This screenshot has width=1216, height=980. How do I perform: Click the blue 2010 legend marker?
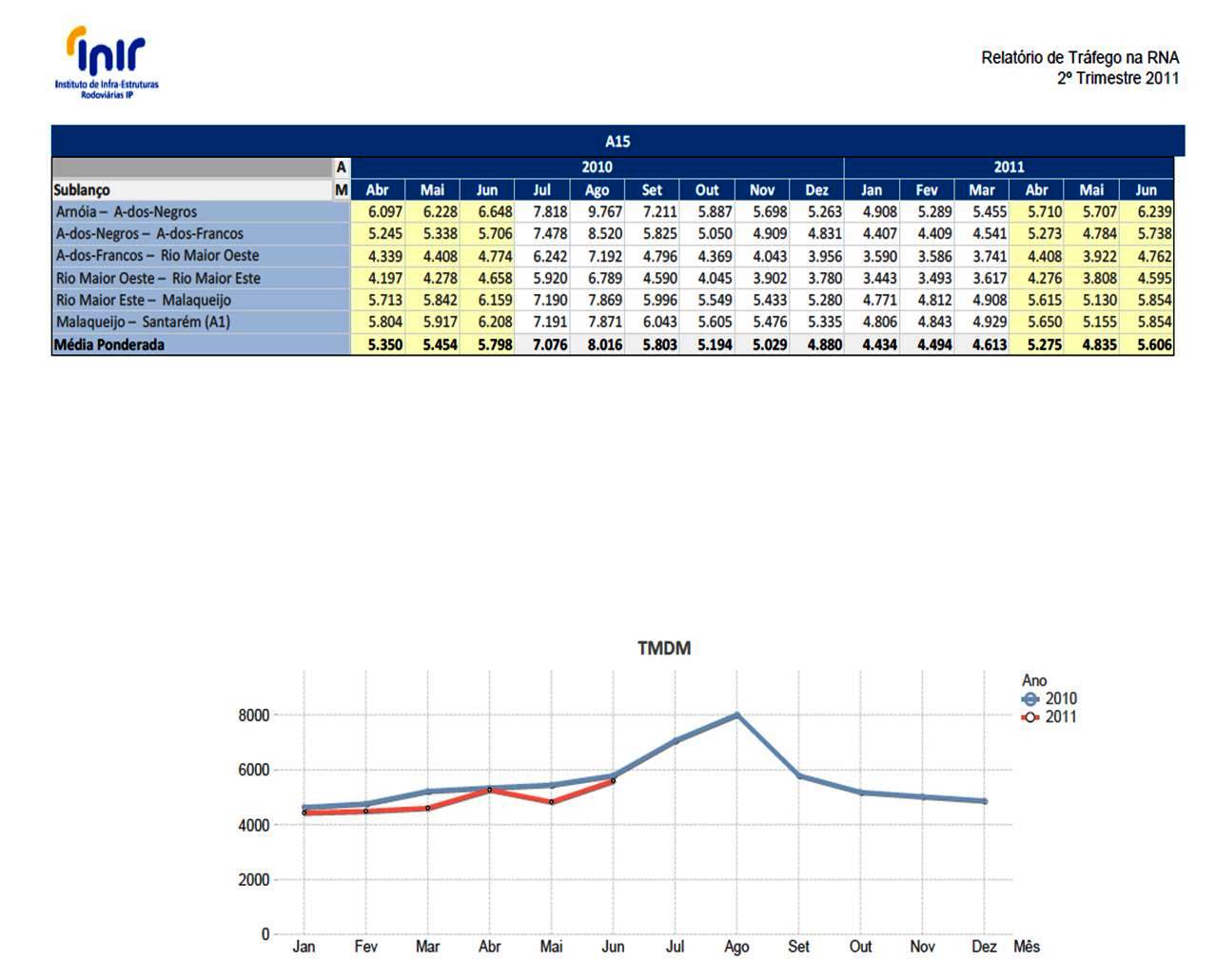coord(1030,698)
